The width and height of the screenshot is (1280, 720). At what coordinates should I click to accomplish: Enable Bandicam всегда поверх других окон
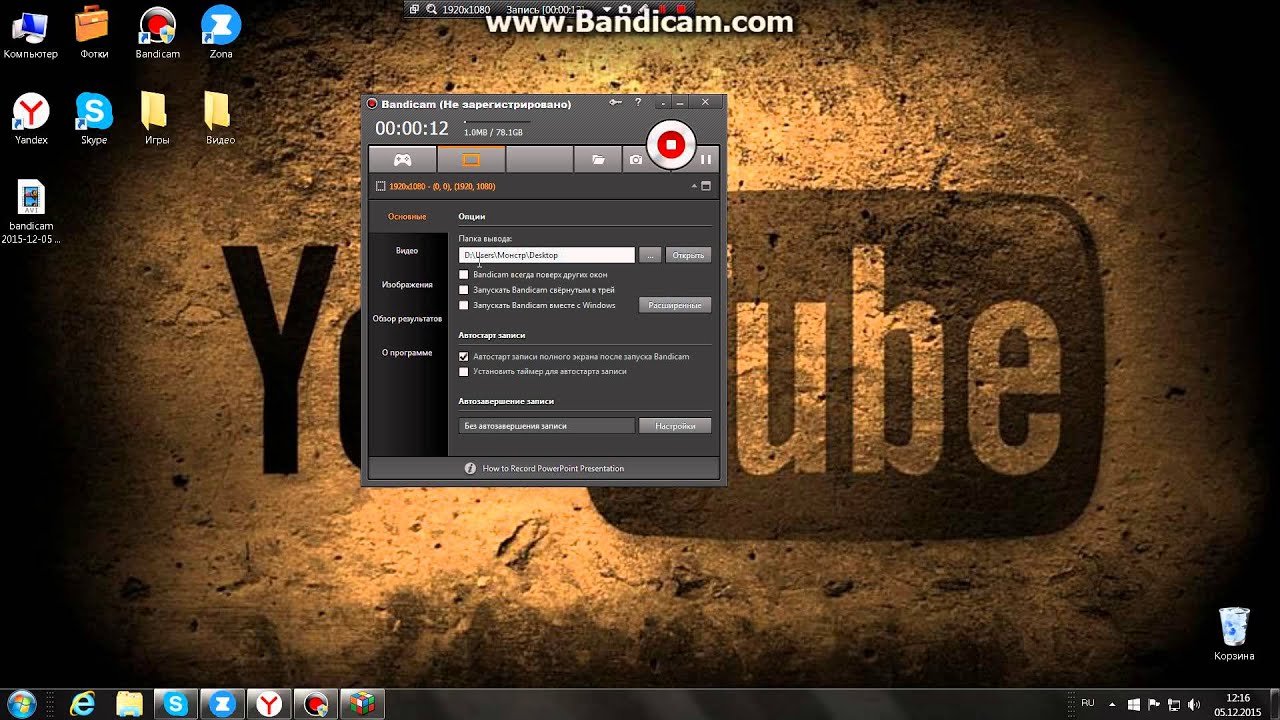pos(463,274)
